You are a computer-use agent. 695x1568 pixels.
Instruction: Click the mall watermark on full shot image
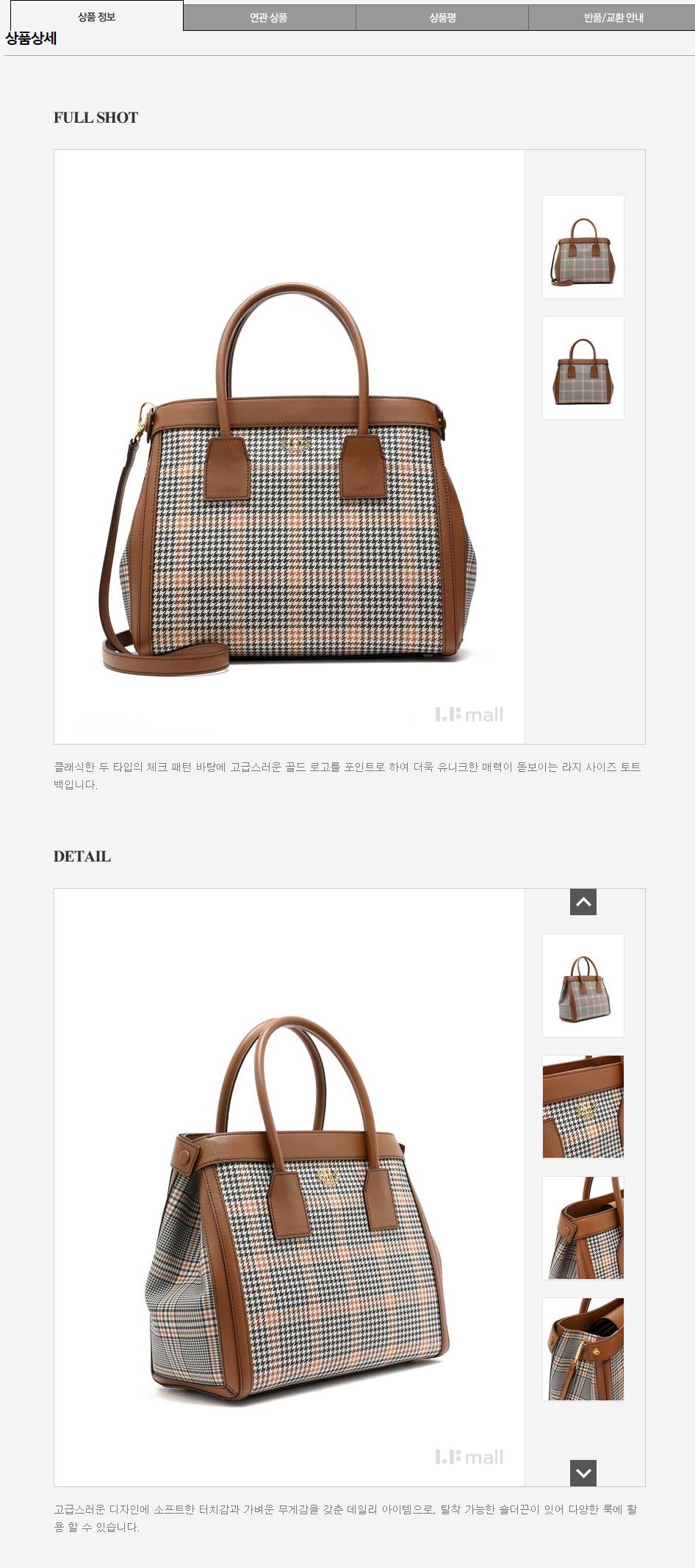pos(469,715)
